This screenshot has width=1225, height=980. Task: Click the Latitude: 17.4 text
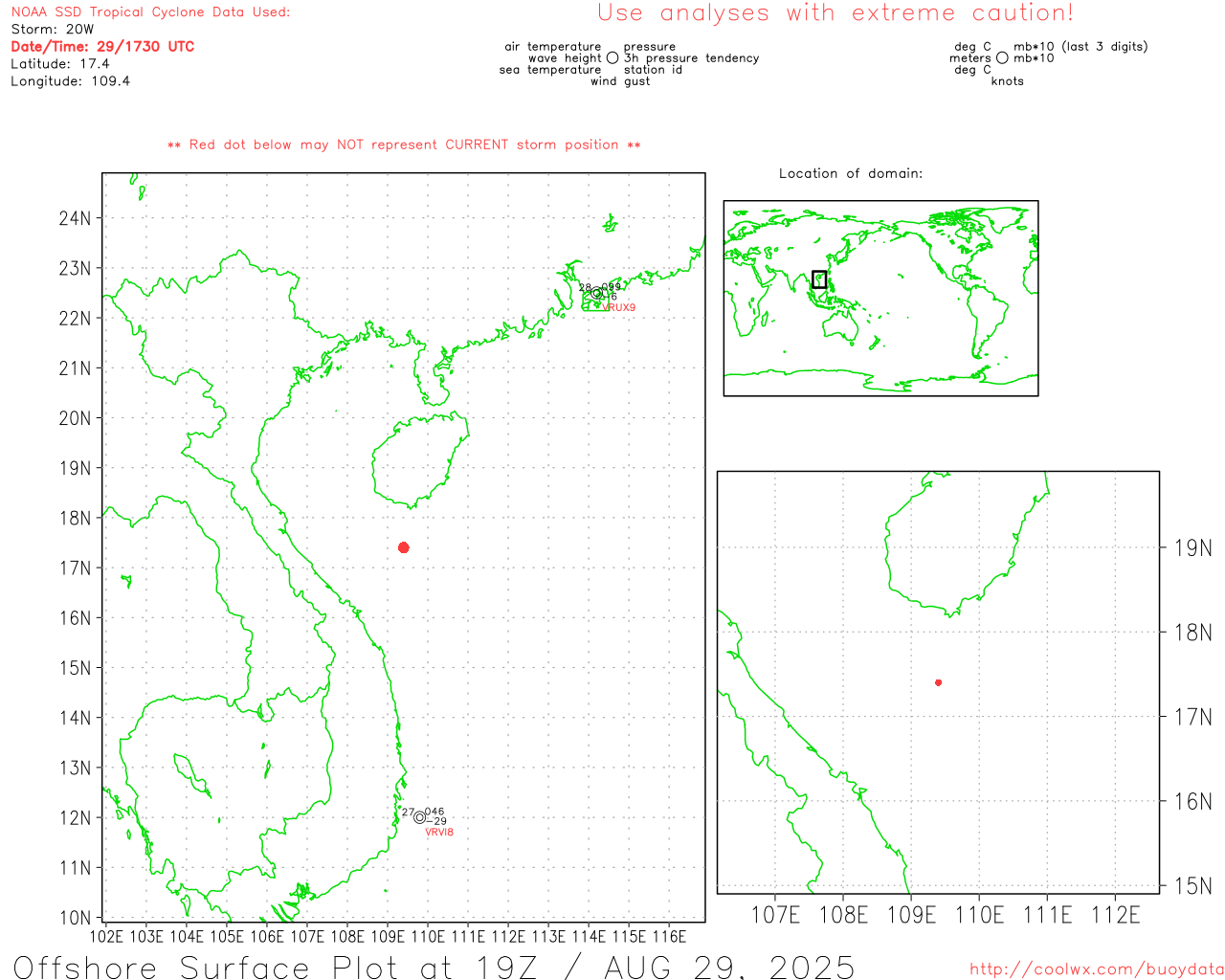pyautogui.click(x=60, y=64)
